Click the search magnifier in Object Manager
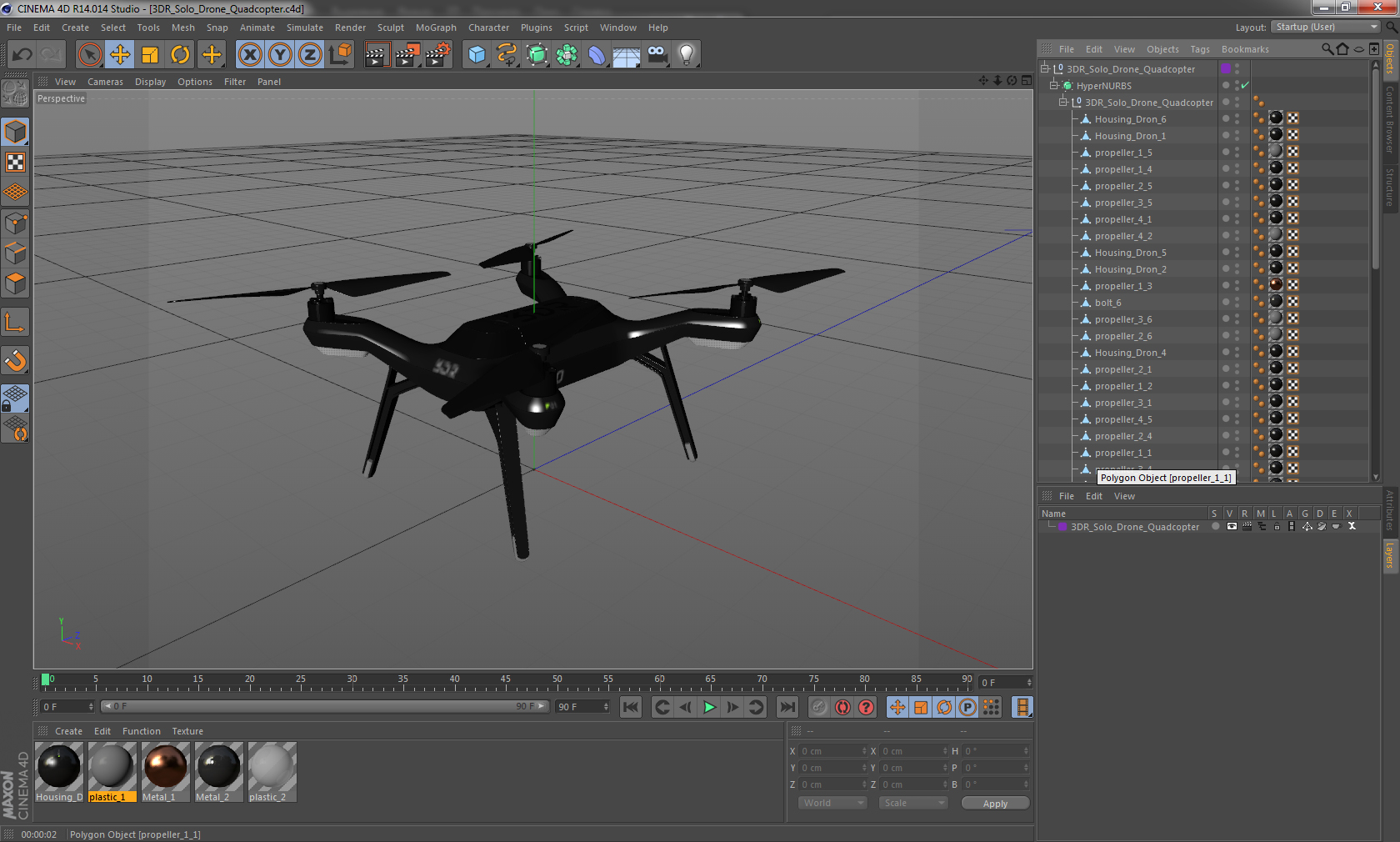Screen dimensions: 1400x842 1327,49
